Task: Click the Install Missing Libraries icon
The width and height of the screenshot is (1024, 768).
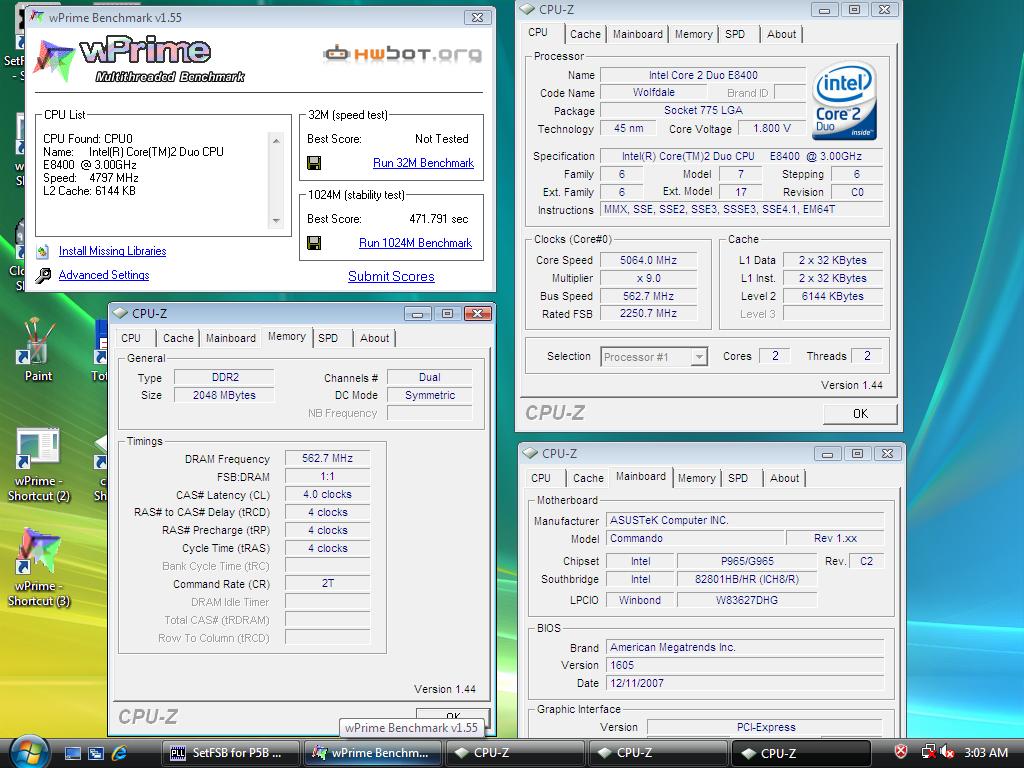Action: [x=43, y=251]
